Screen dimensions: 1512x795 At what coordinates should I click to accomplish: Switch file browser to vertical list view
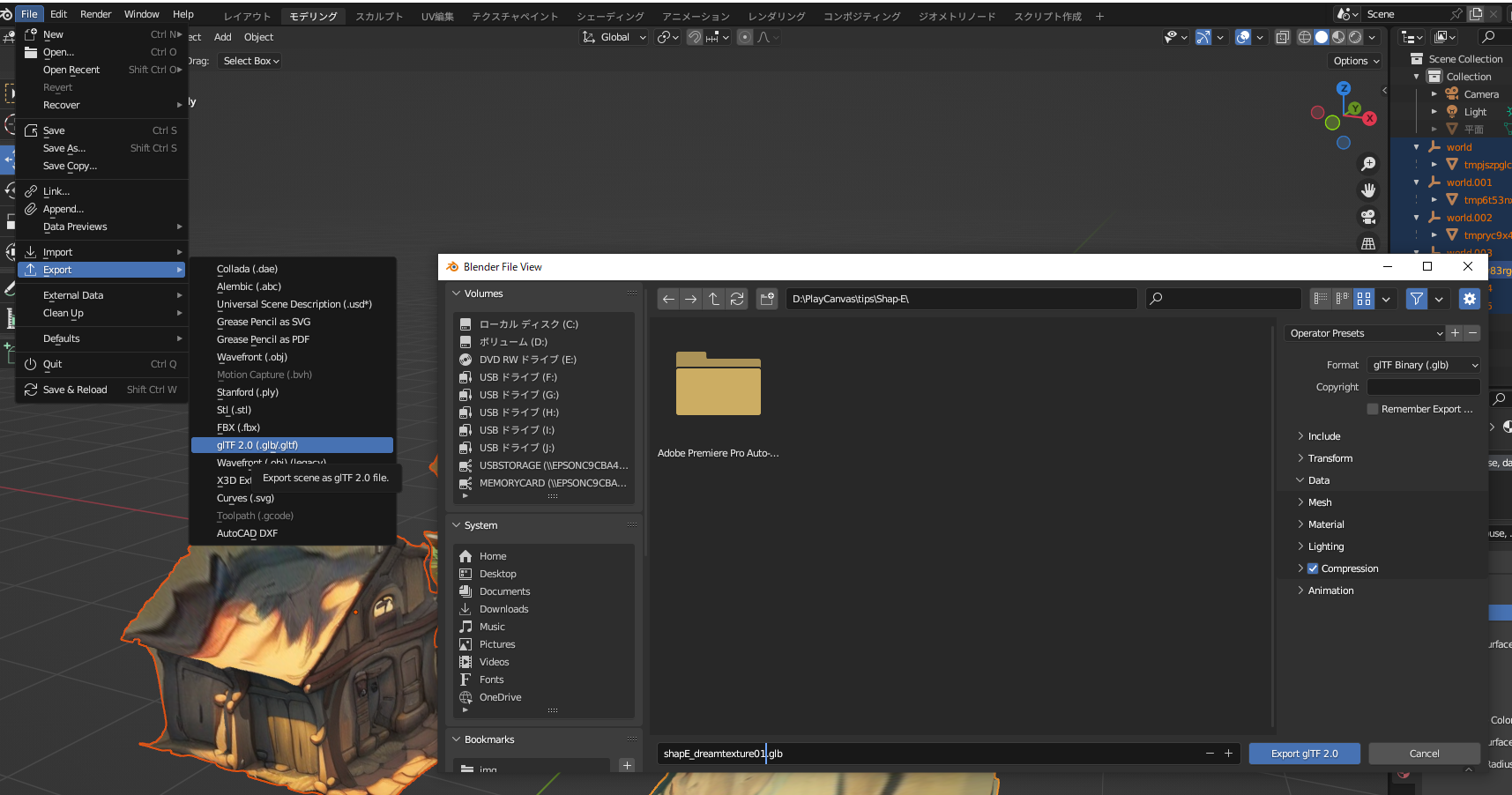(1320, 299)
